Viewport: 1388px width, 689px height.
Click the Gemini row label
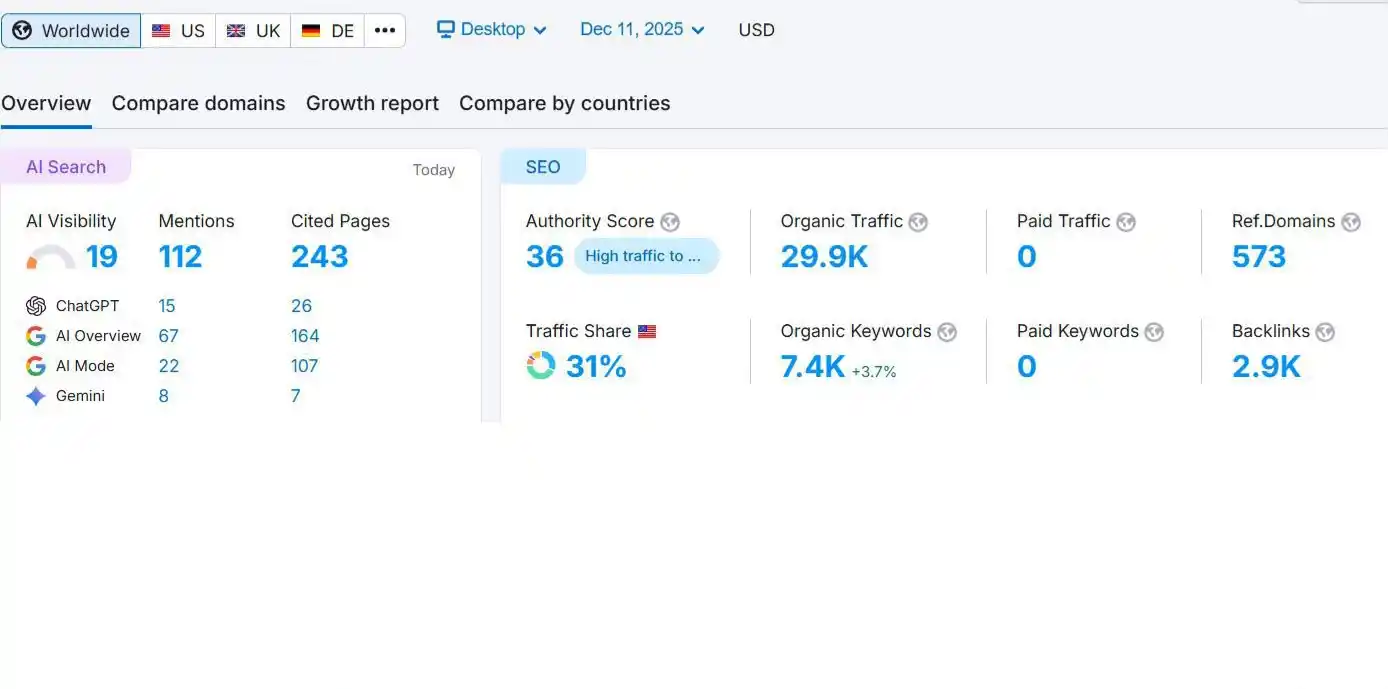(x=80, y=396)
